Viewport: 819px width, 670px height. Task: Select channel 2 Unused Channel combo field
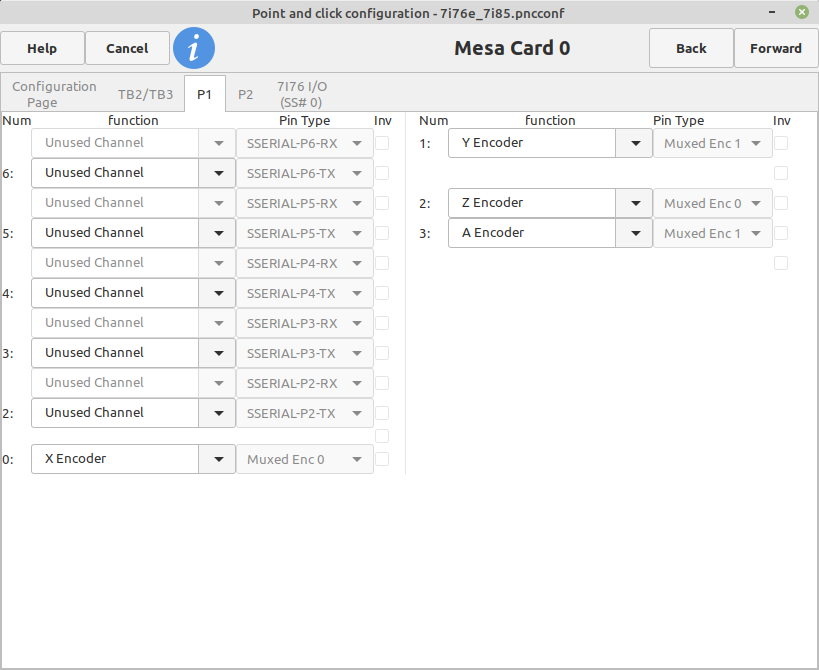(x=133, y=413)
